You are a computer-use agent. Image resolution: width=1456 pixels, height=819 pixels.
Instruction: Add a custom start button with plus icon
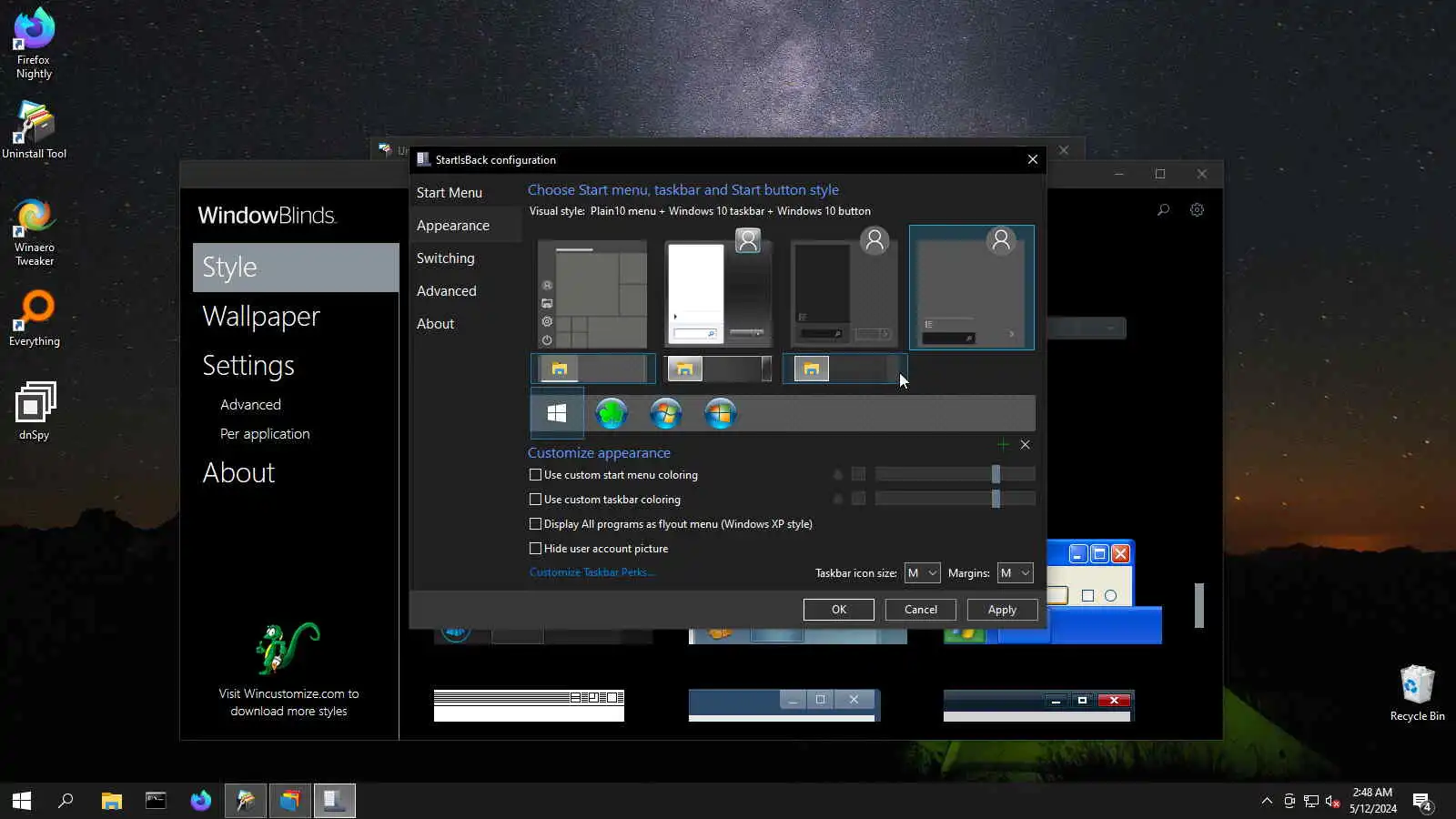pos(1003,444)
